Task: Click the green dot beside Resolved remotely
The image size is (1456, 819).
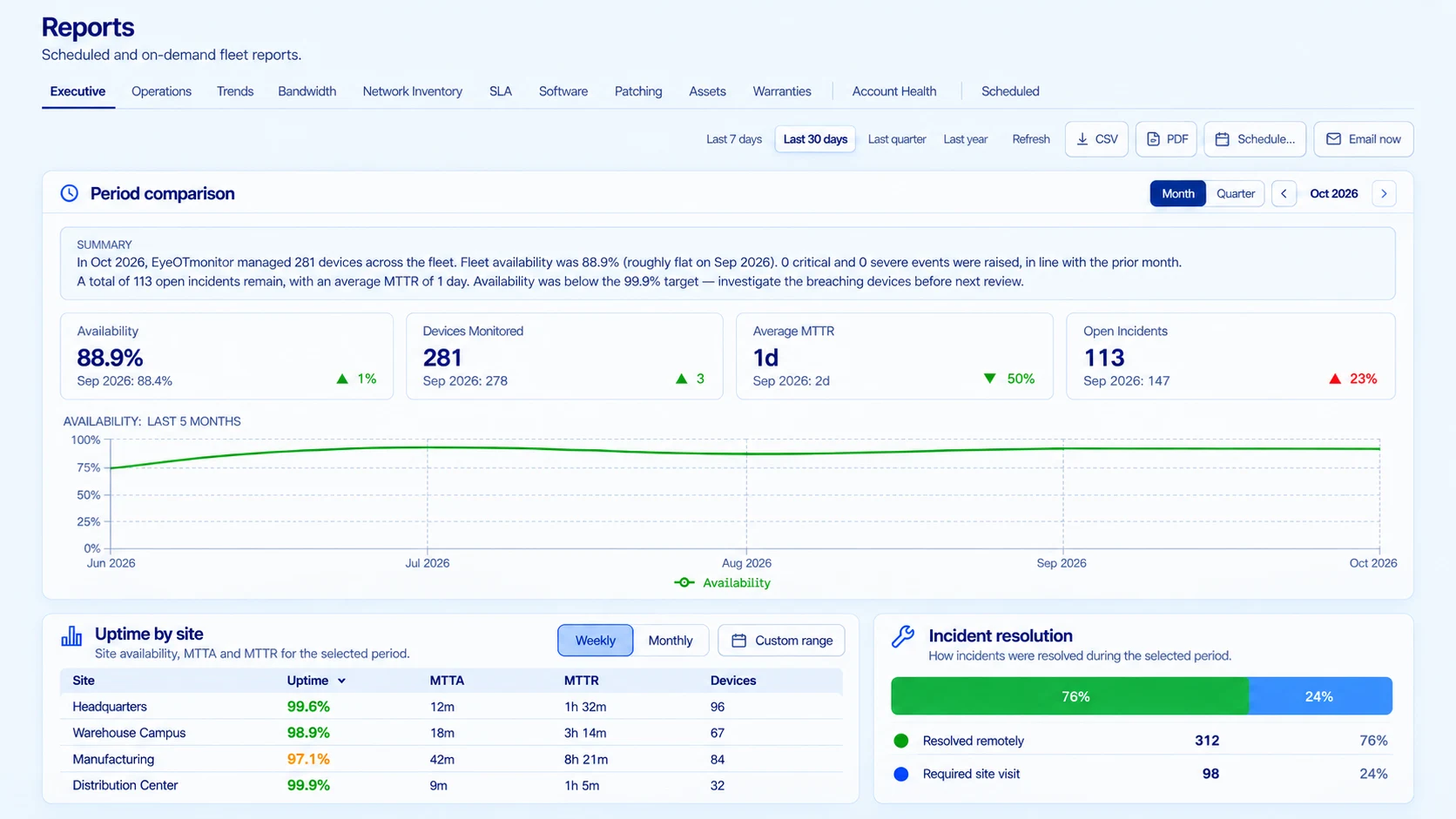Action: click(x=901, y=741)
